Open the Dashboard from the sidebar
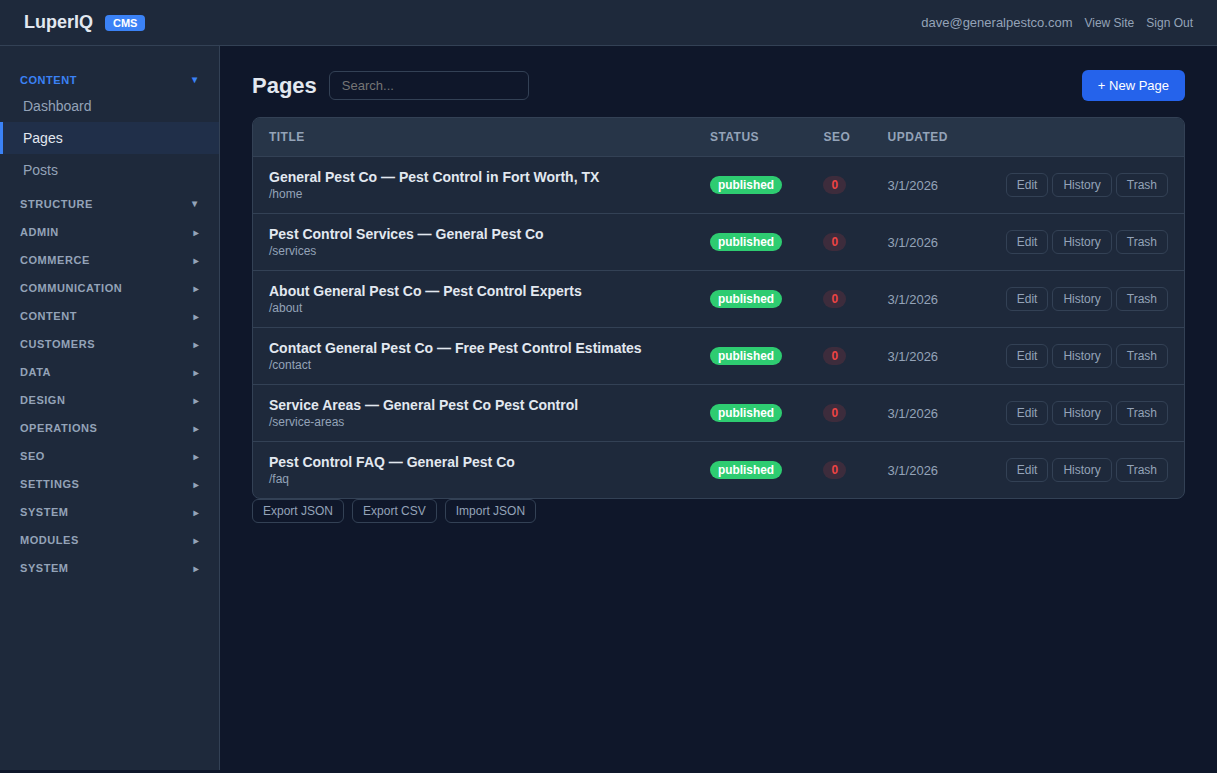Image resolution: width=1217 pixels, height=773 pixels. [57, 106]
